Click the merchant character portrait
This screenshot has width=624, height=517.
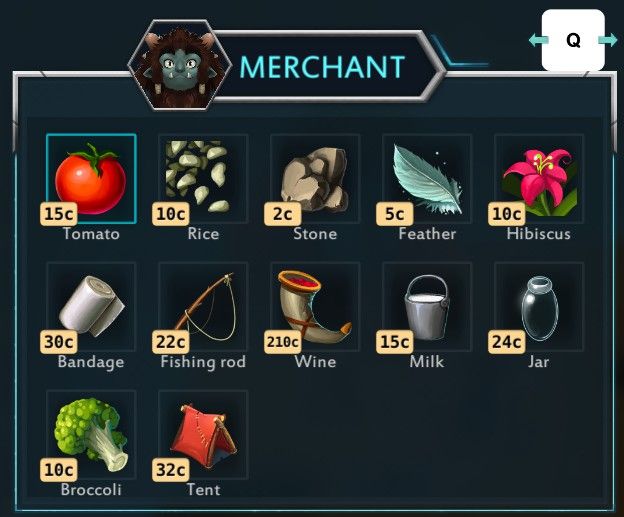pyautogui.click(x=180, y=66)
